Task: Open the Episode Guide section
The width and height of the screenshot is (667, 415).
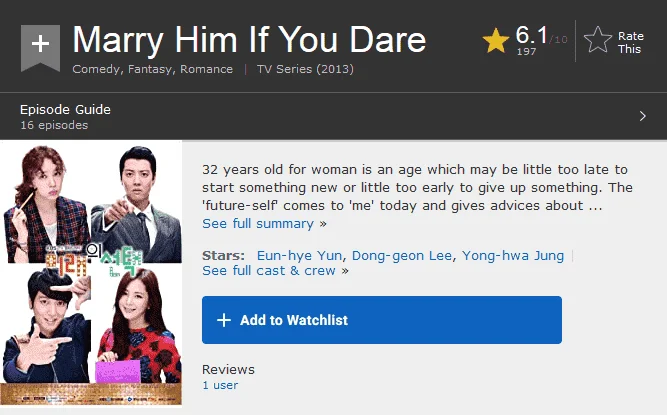Action: tap(66, 110)
